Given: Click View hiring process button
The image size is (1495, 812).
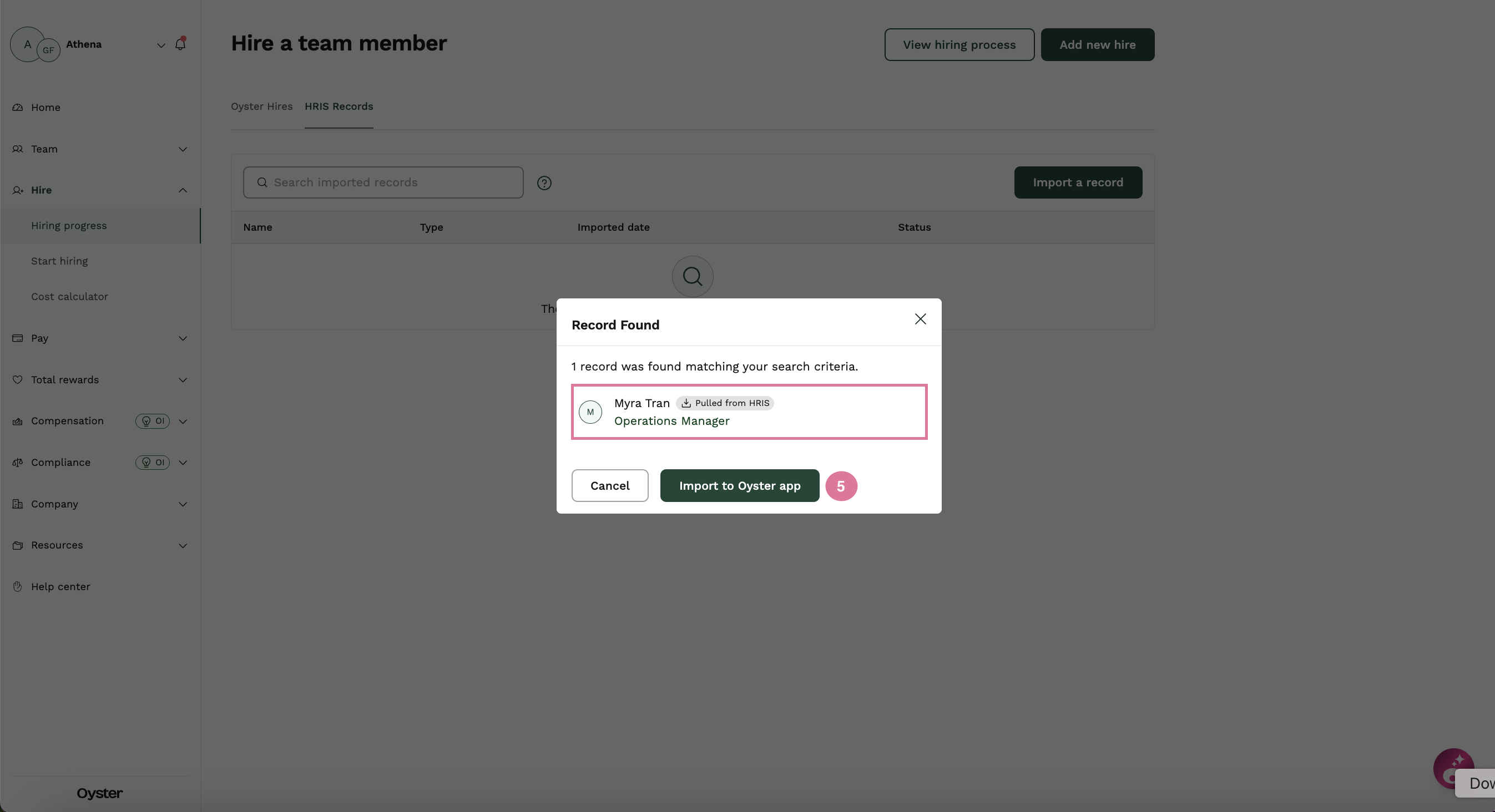Looking at the screenshot, I should coord(959,45).
